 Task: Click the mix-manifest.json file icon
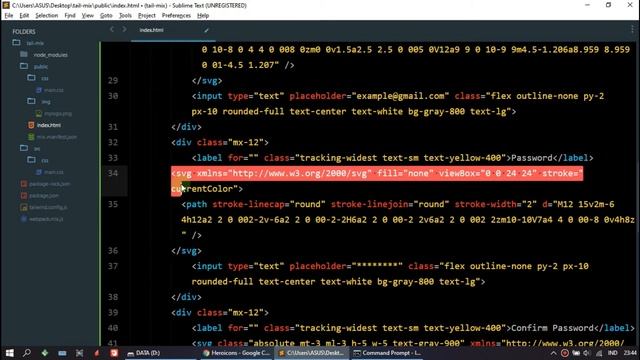(31, 137)
